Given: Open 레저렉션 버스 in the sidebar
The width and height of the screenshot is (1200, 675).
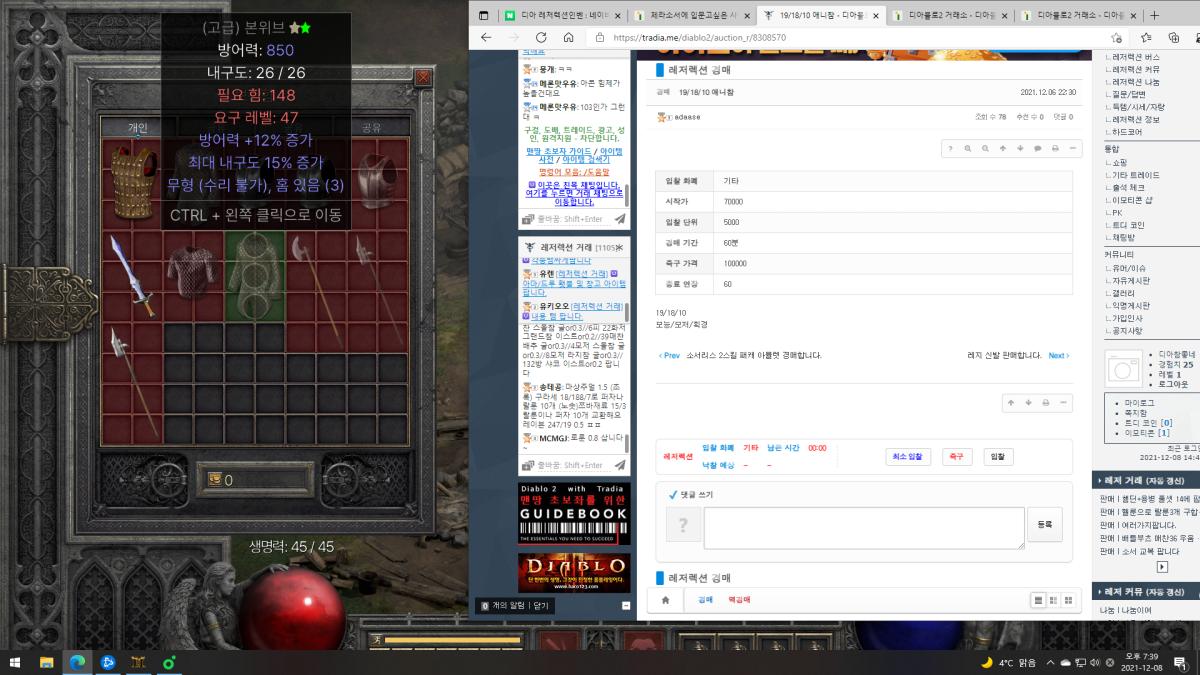Looking at the screenshot, I should click(x=1136, y=57).
